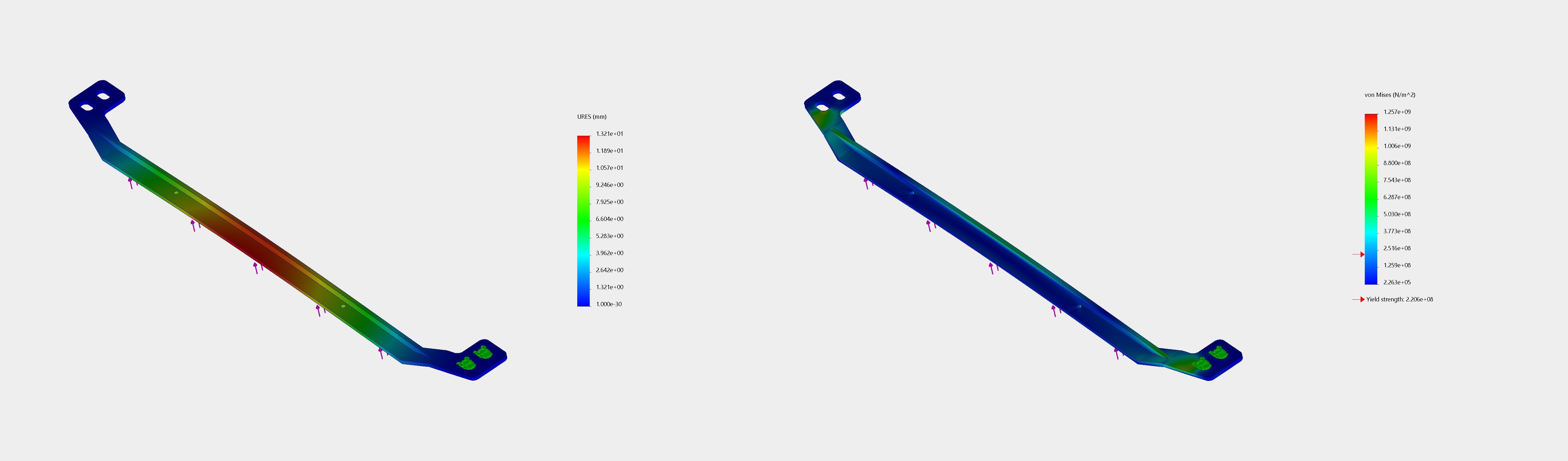Click the 1.000e-30 minimum displacement value
The width and height of the screenshot is (1568, 461).
click(x=609, y=304)
